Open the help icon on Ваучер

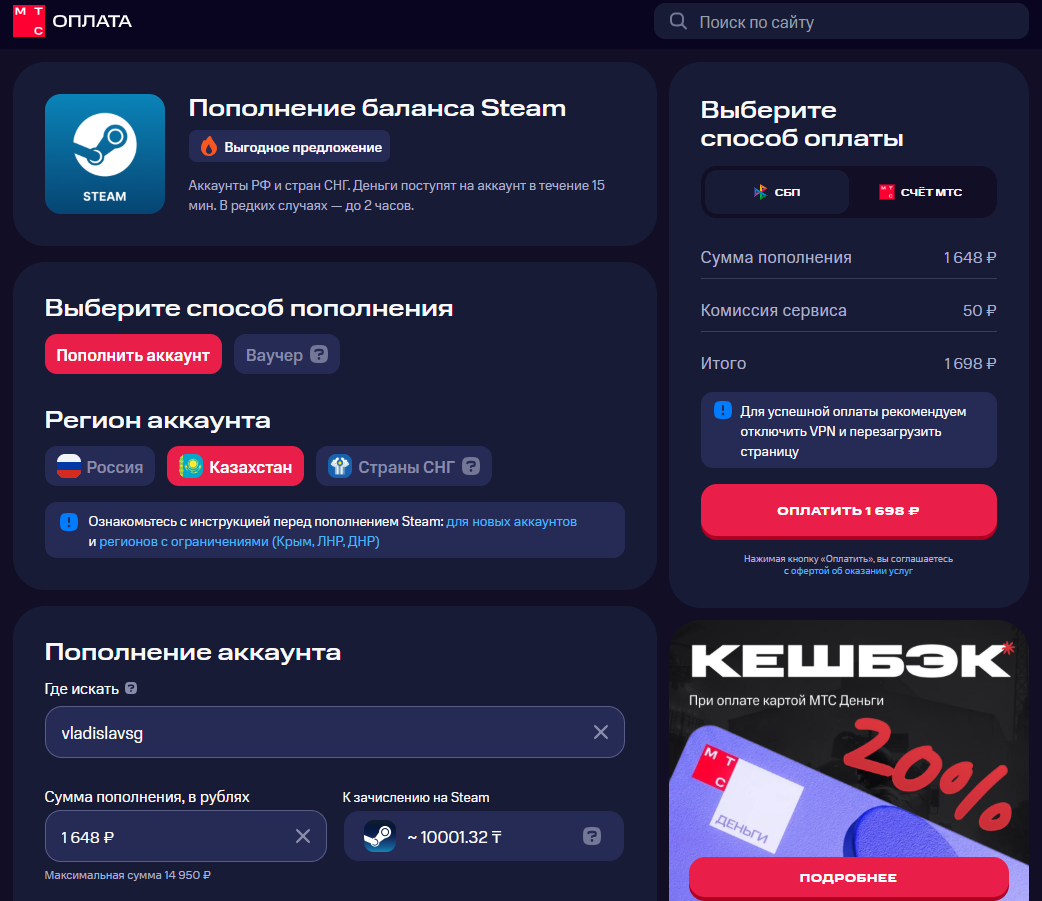(319, 354)
